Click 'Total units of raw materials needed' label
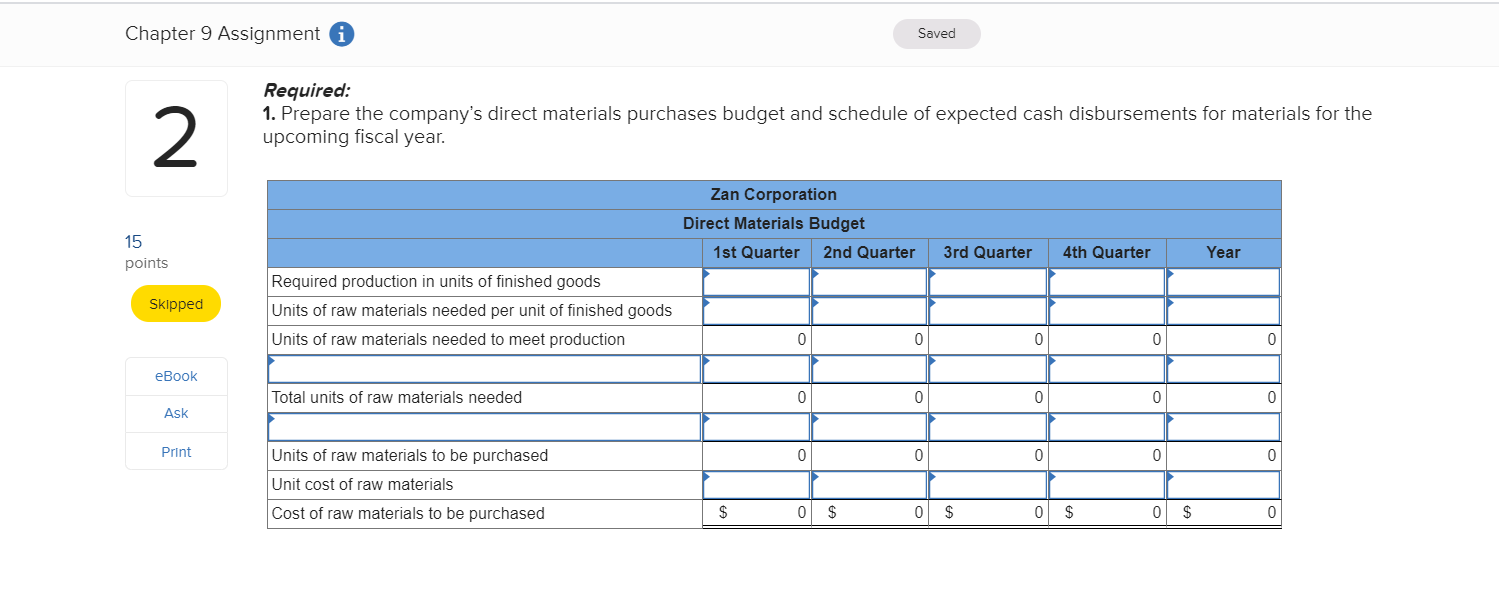The width and height of the screenshot is (1499, 601). coord(397,398)
